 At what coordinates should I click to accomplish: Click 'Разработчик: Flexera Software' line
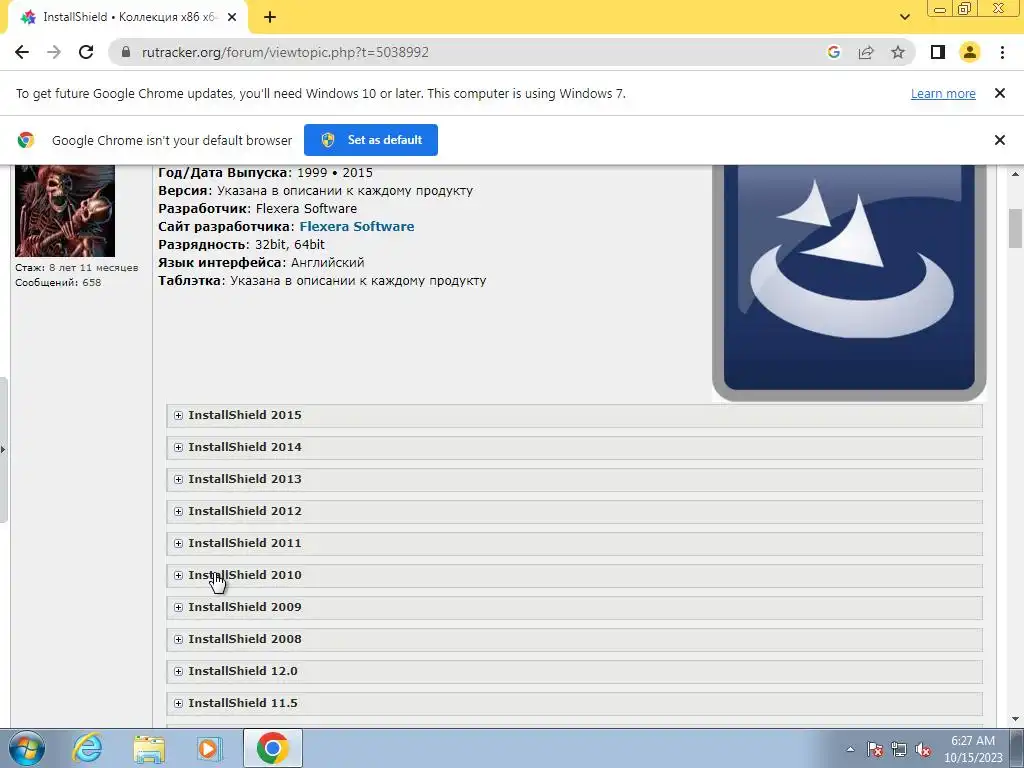click(x=257, y=209)
